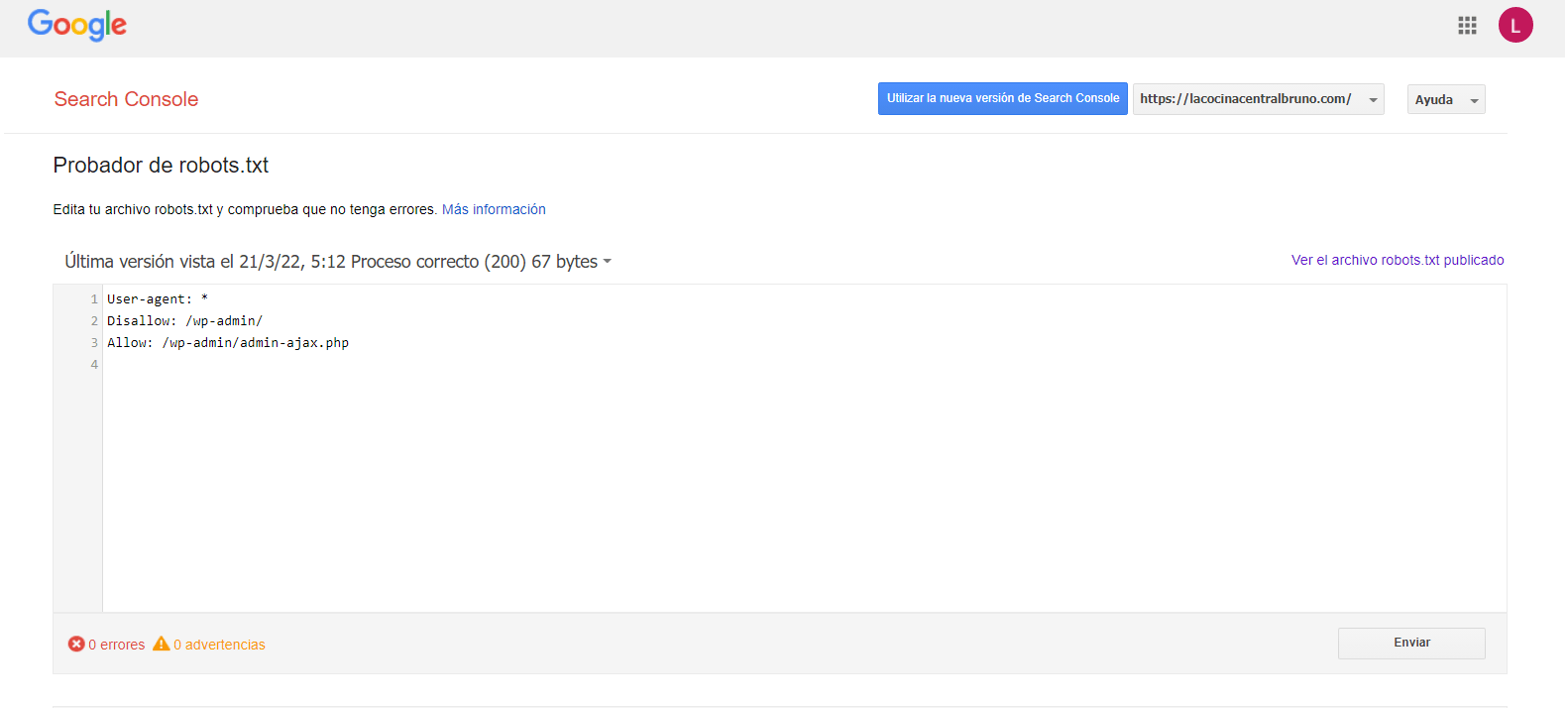Click the orange warnings triangle icon

pyautogui.click(x=162, y=644)
